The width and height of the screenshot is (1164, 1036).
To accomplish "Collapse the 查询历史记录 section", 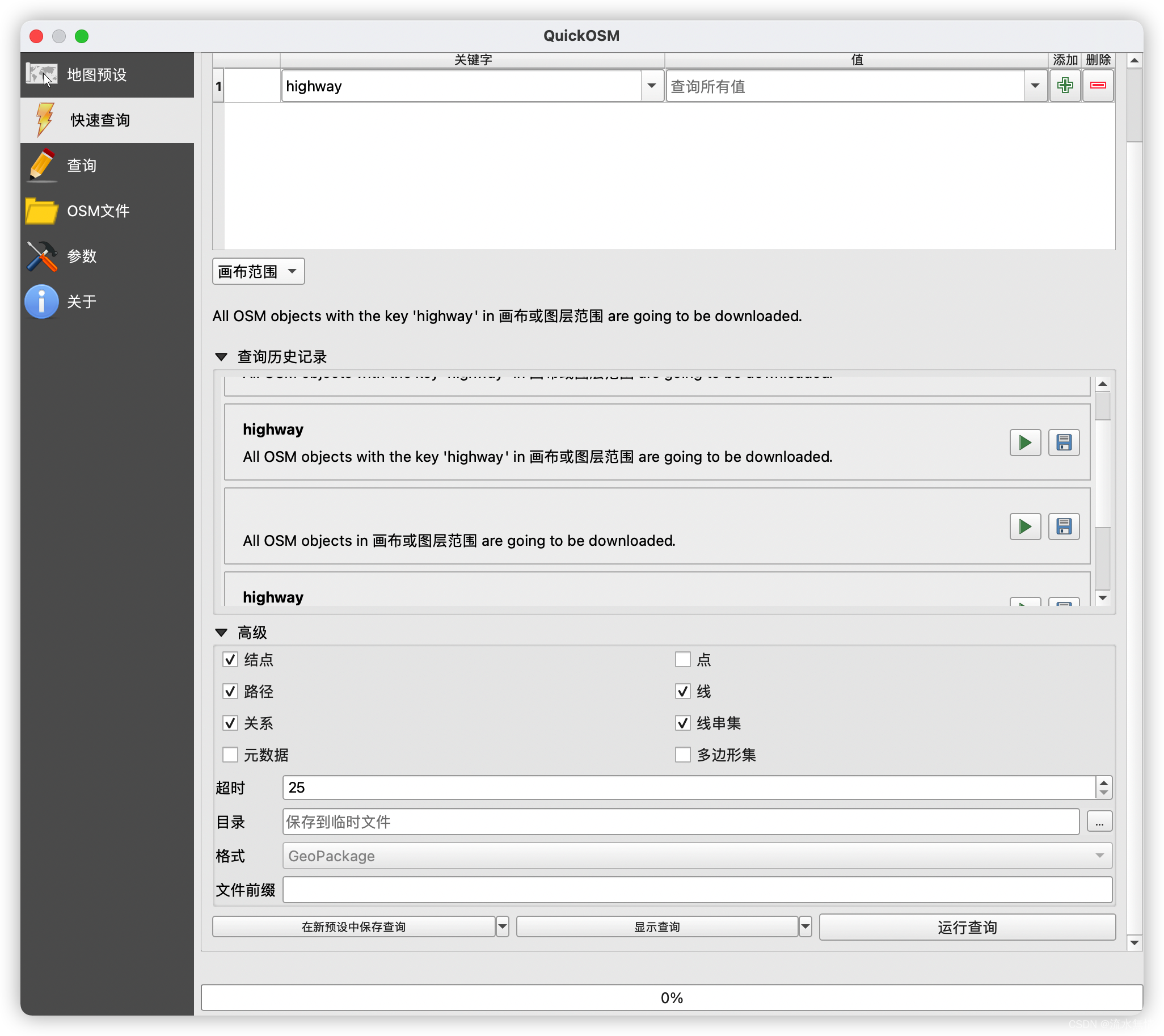I will [x=222, y=357].
